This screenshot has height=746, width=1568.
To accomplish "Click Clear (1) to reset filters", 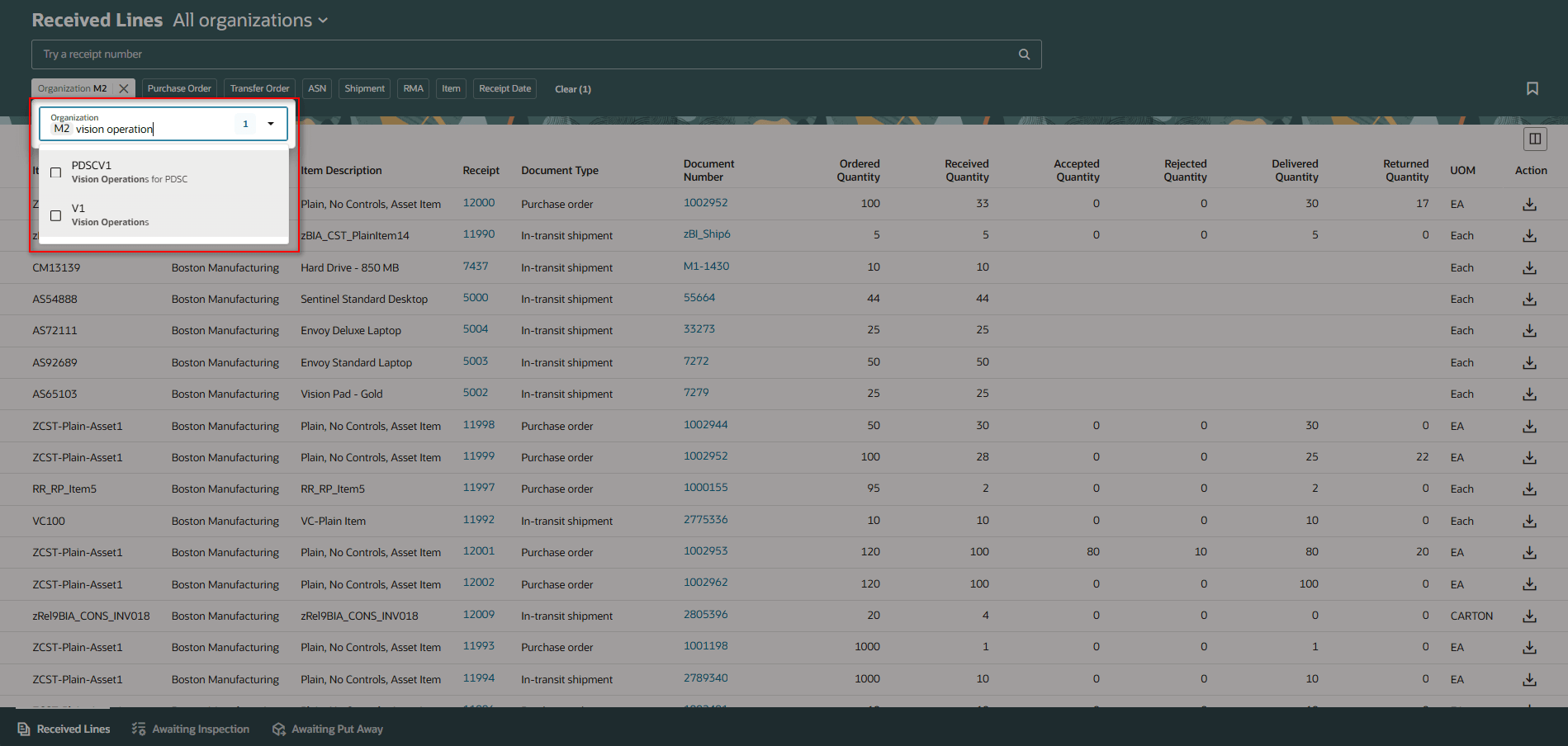I will (x=572, y=88).
